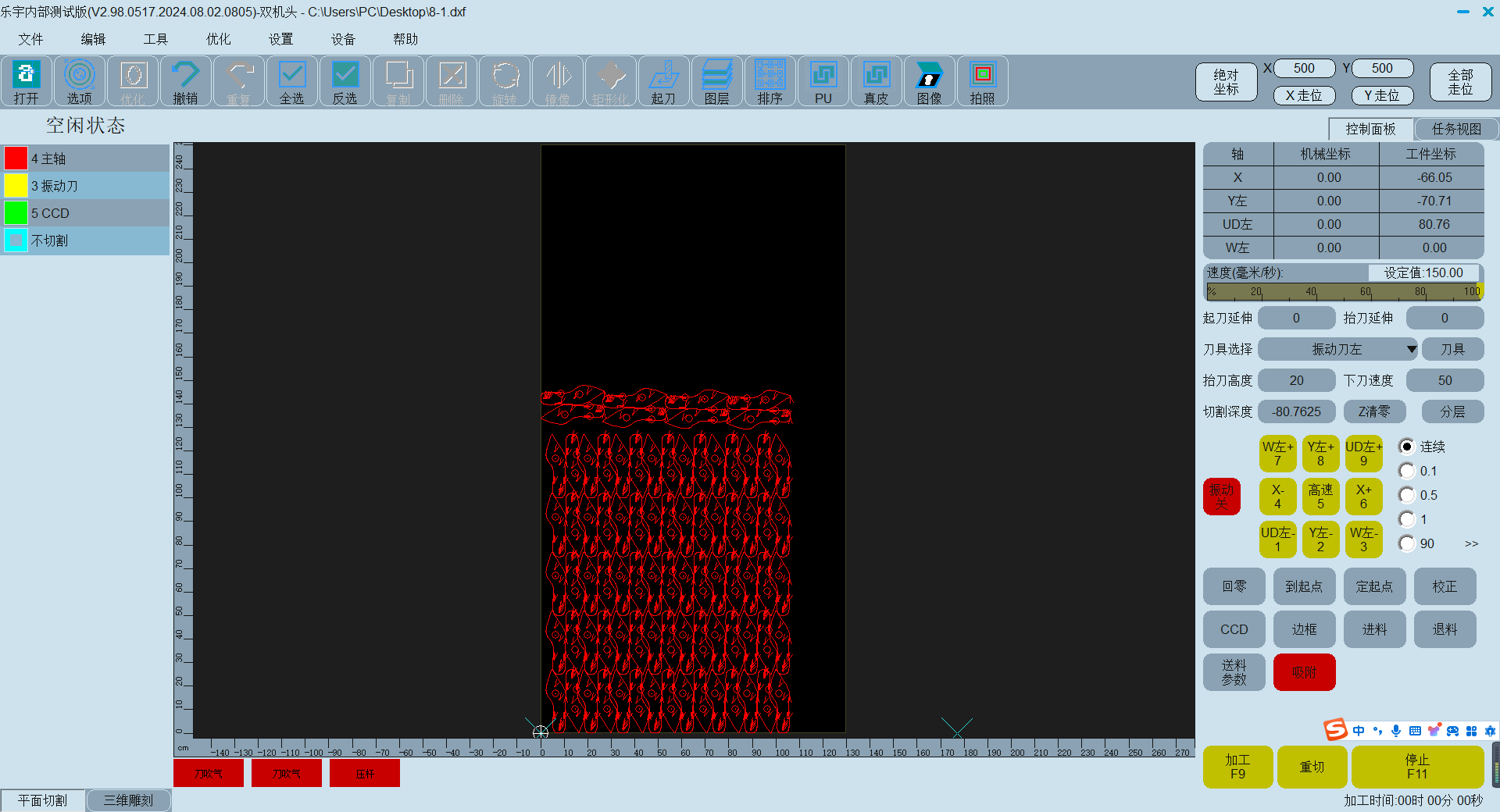Screen dimensions: 1500x812
Task: Choose the 90 step radio option
Action: [x=1407, y=543]
